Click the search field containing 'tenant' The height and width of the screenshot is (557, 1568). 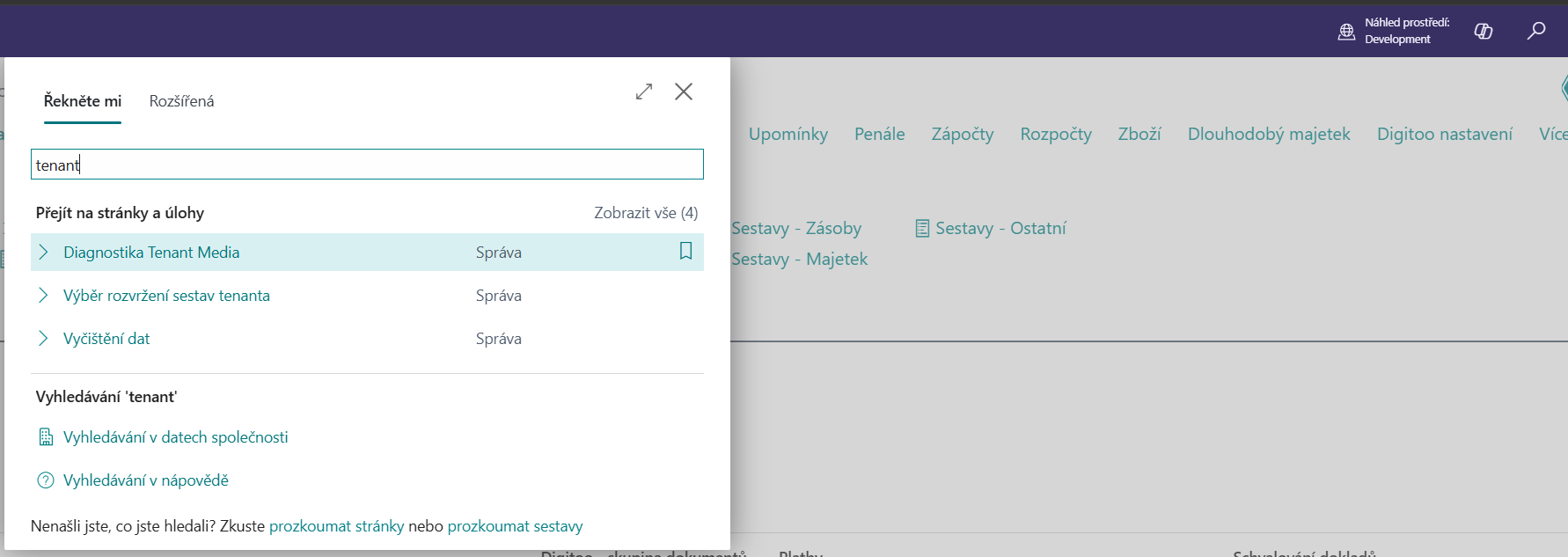(x=367, y=165)
